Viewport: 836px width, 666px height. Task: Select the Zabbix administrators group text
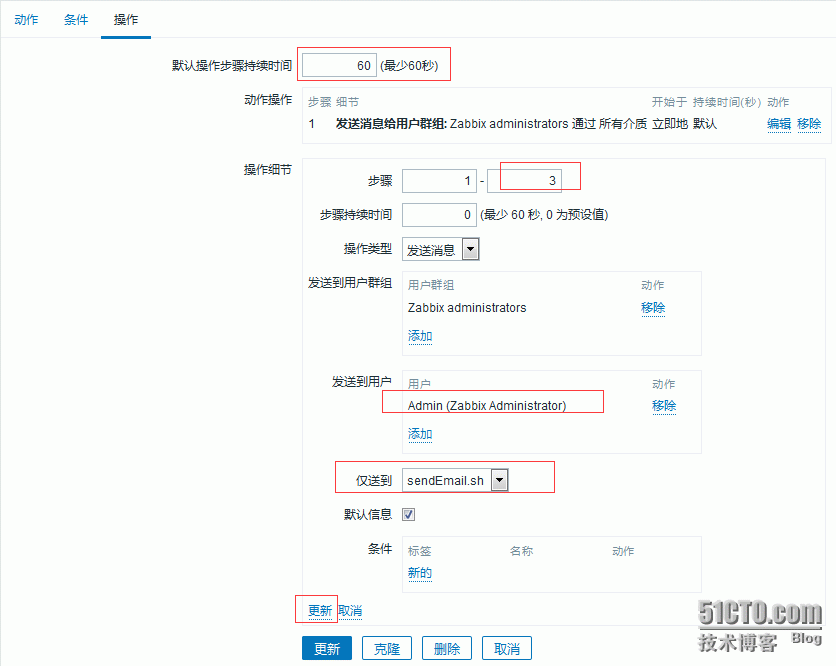tap(467, 308)
